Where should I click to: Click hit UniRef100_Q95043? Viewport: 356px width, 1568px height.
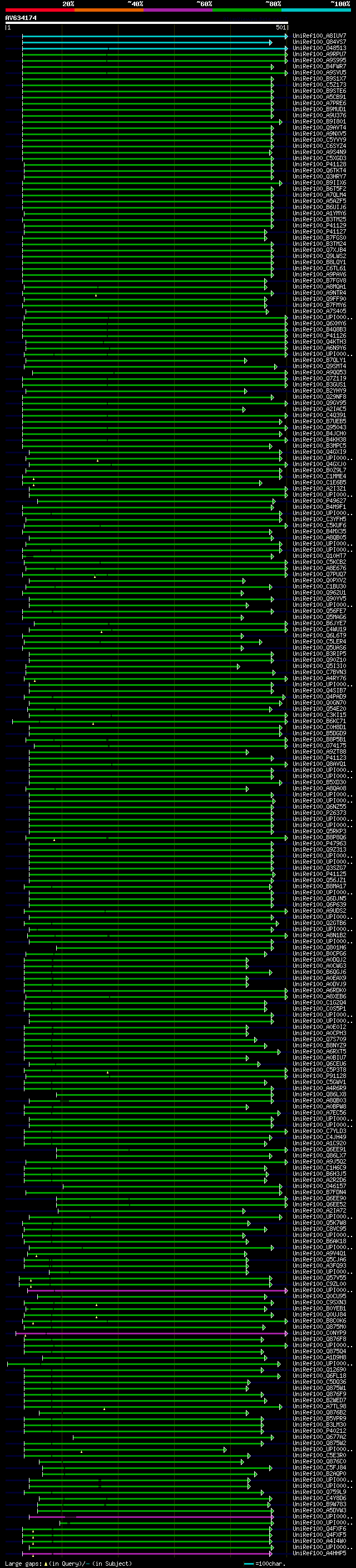click(319, 427)
